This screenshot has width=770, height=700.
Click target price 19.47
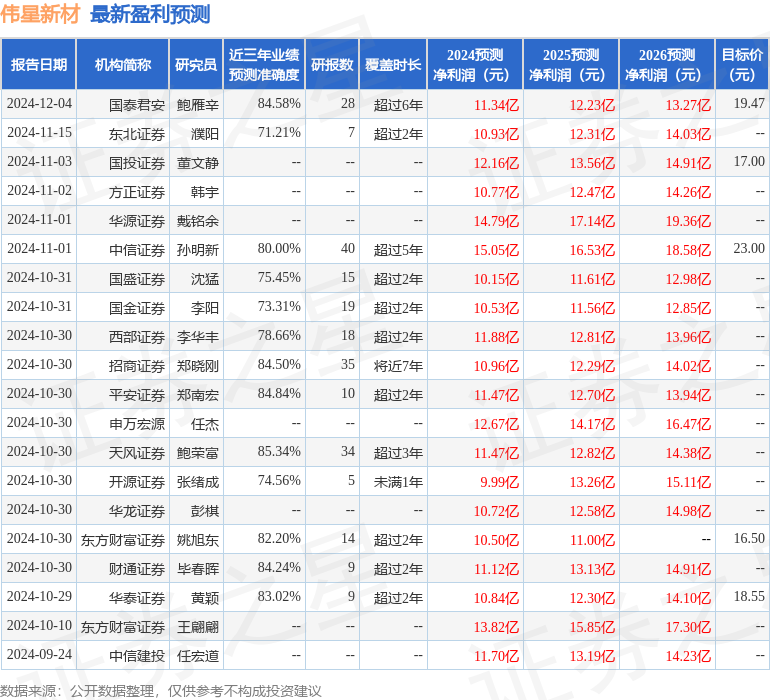[x=749, y=103]
